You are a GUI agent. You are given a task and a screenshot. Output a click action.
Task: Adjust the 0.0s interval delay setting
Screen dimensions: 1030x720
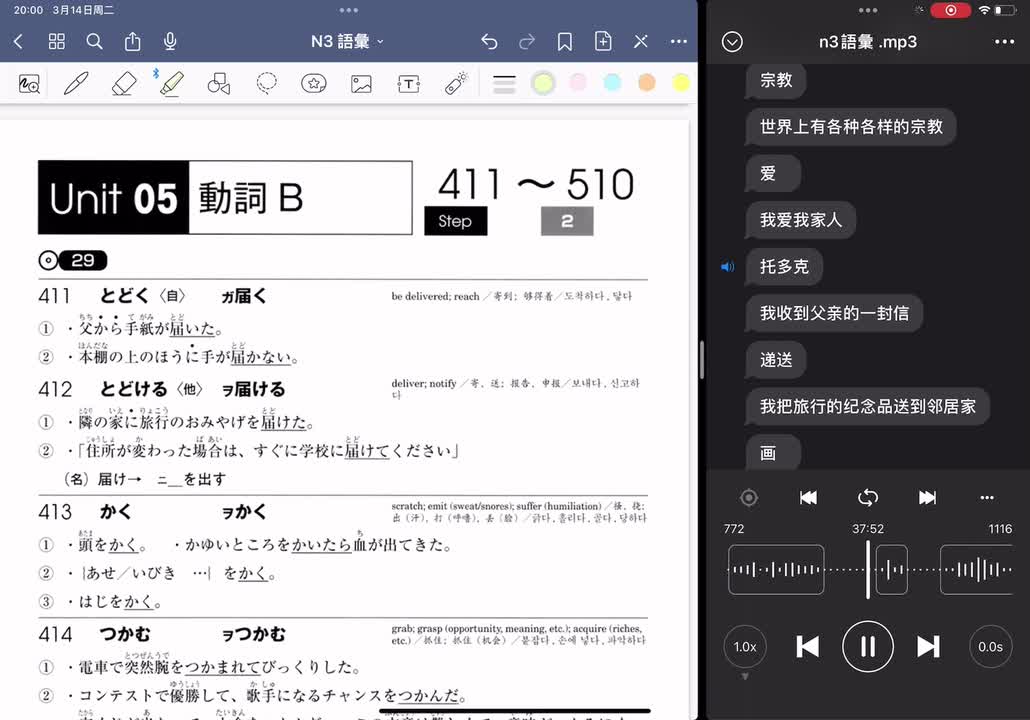(x=990, y=647)
